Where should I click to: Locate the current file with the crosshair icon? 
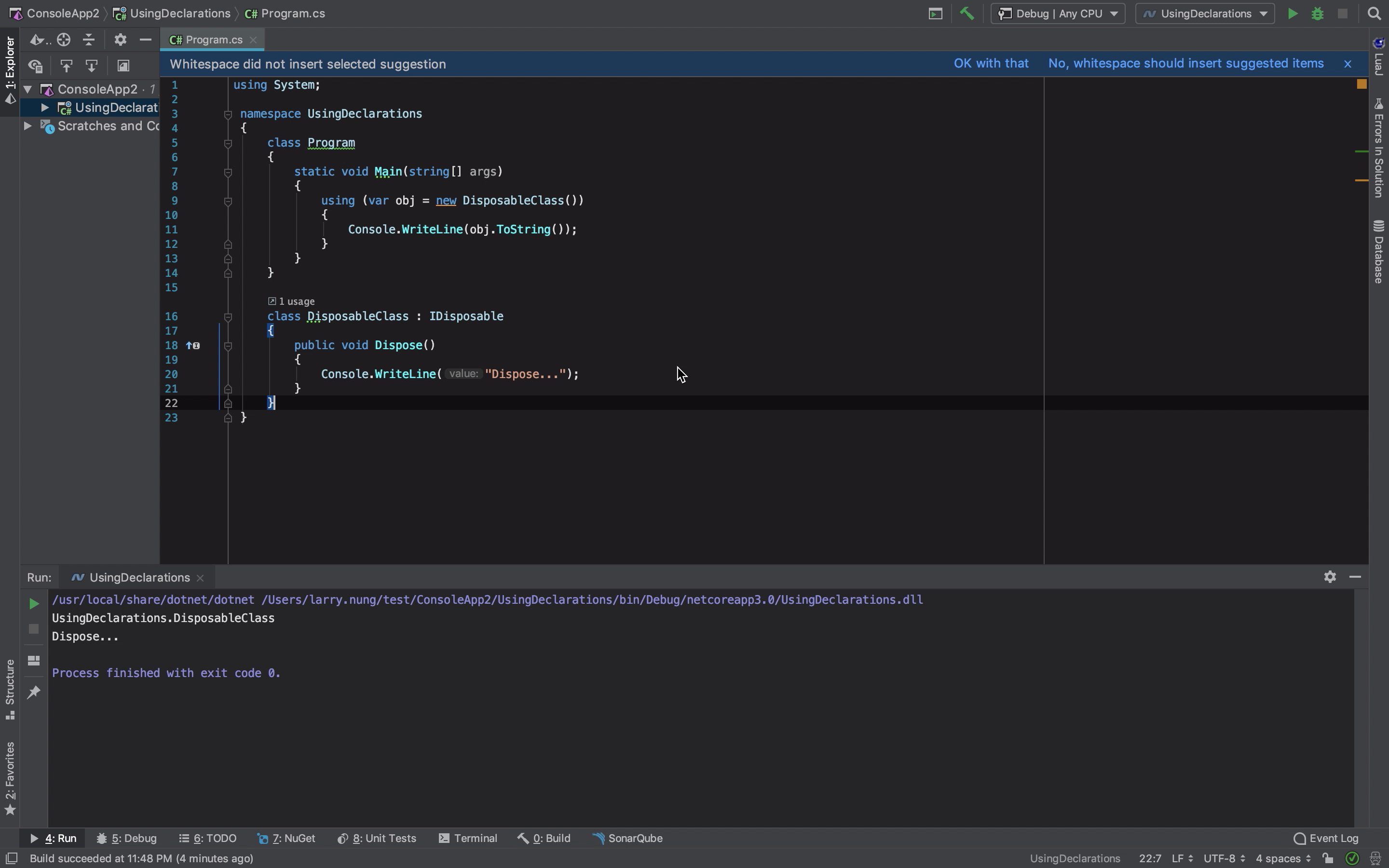tap(64, 40)
